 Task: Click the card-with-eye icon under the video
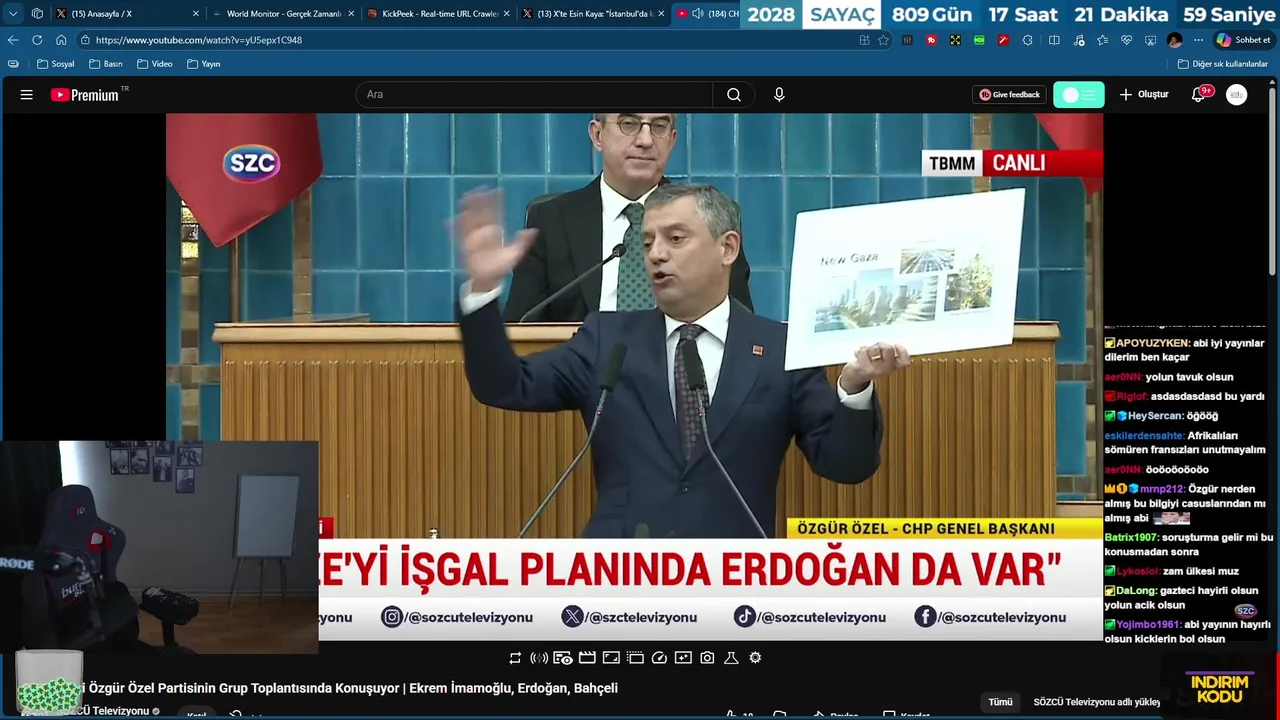click(563, 658)
